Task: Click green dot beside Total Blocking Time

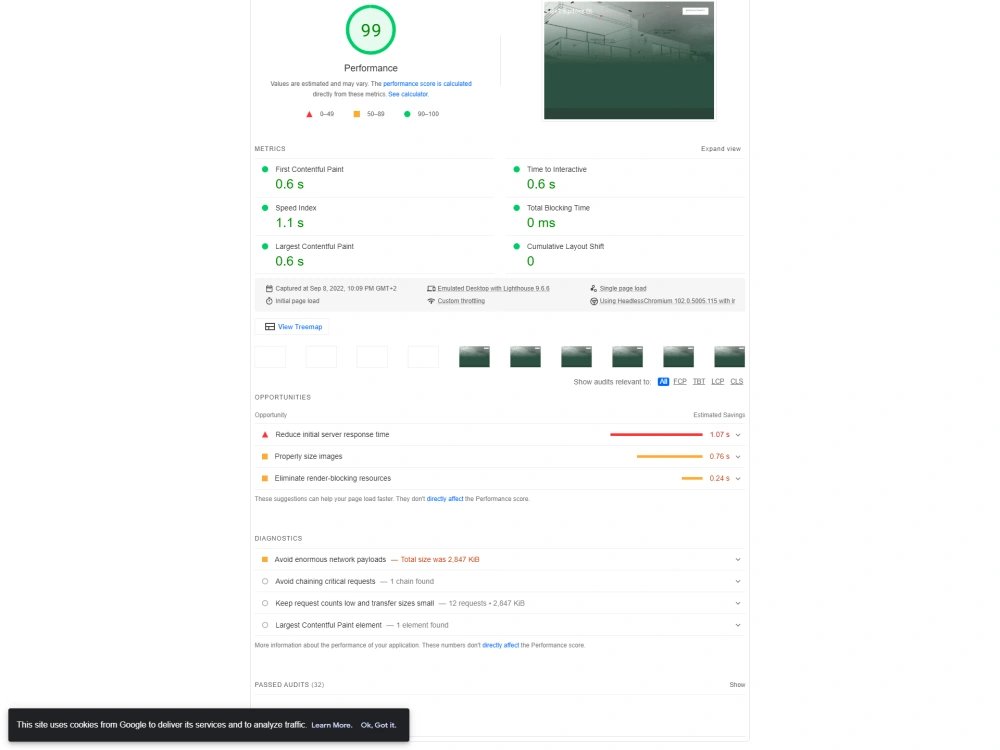Action: click(x=517, y=208)
